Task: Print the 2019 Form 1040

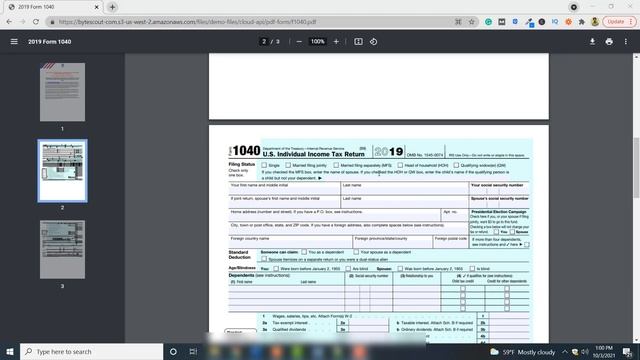Action: tap(609, 42)
